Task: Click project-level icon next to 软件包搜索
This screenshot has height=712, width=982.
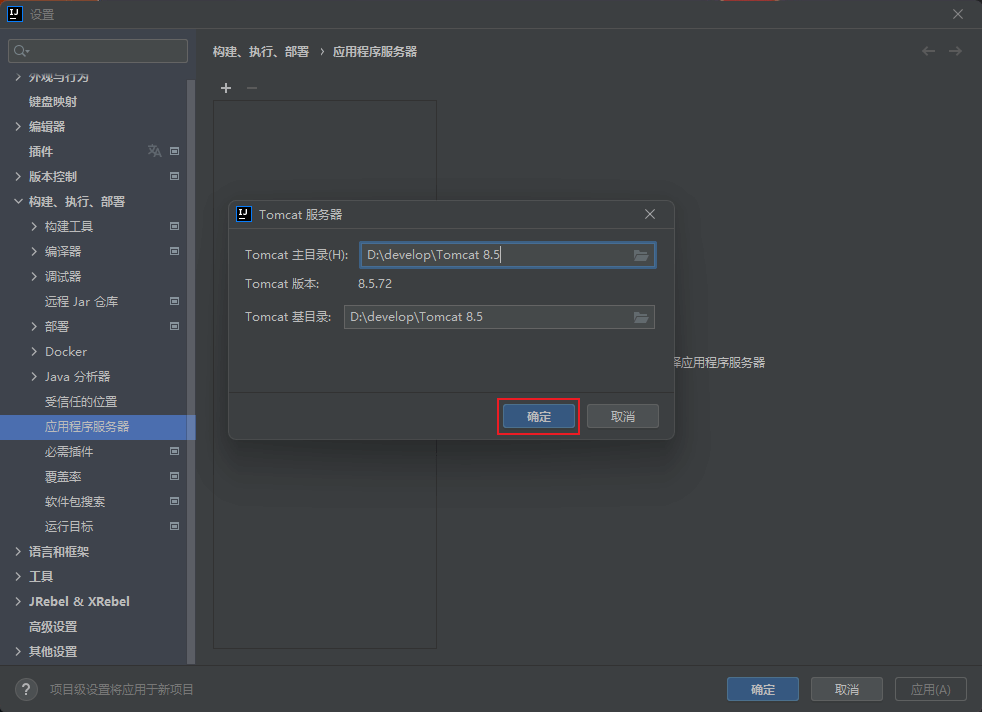Action: pyautogui.click(x=175, y=501)
